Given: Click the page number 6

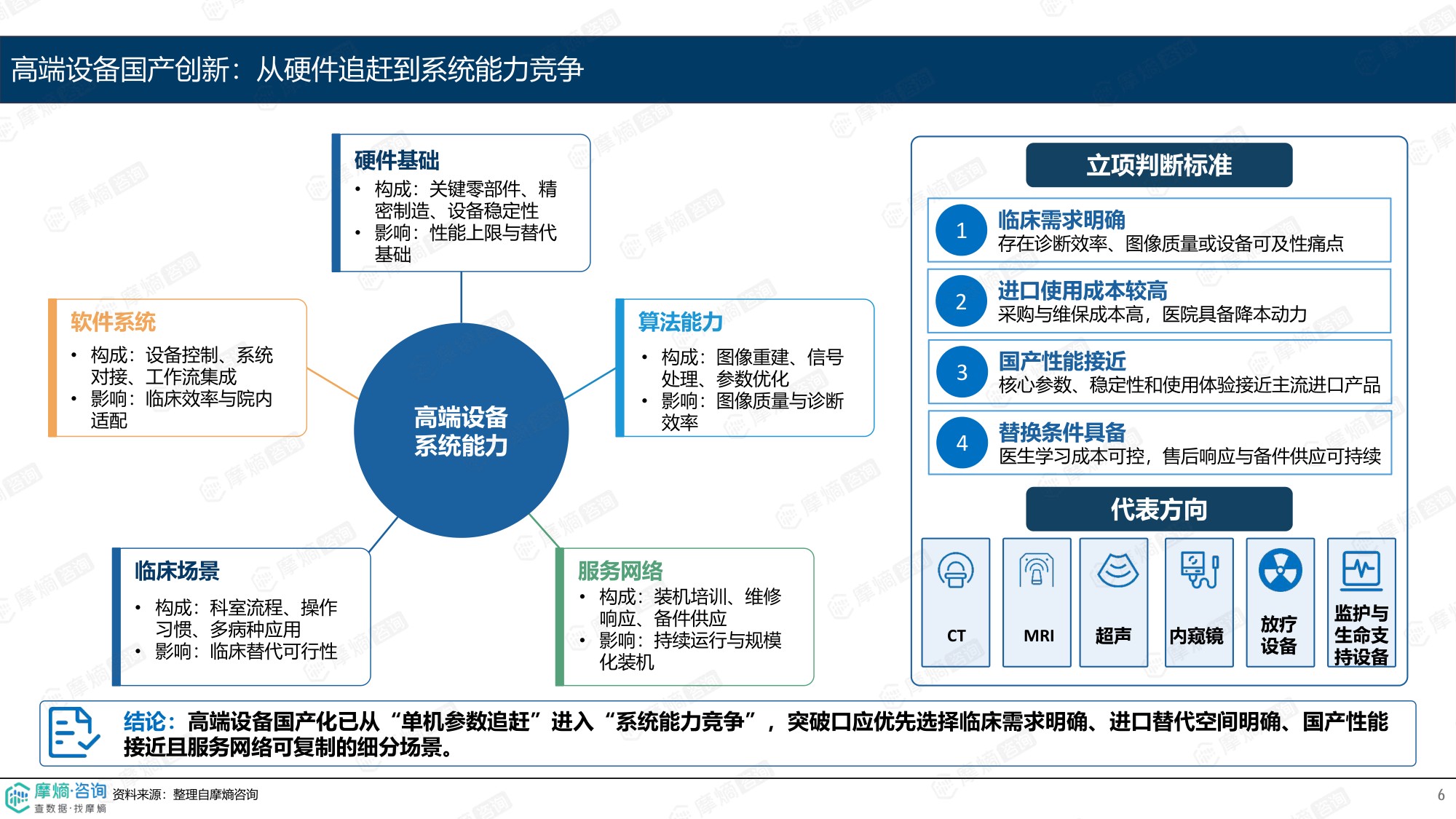Looking at the screenshot, I should click(x=1441, y=795).
